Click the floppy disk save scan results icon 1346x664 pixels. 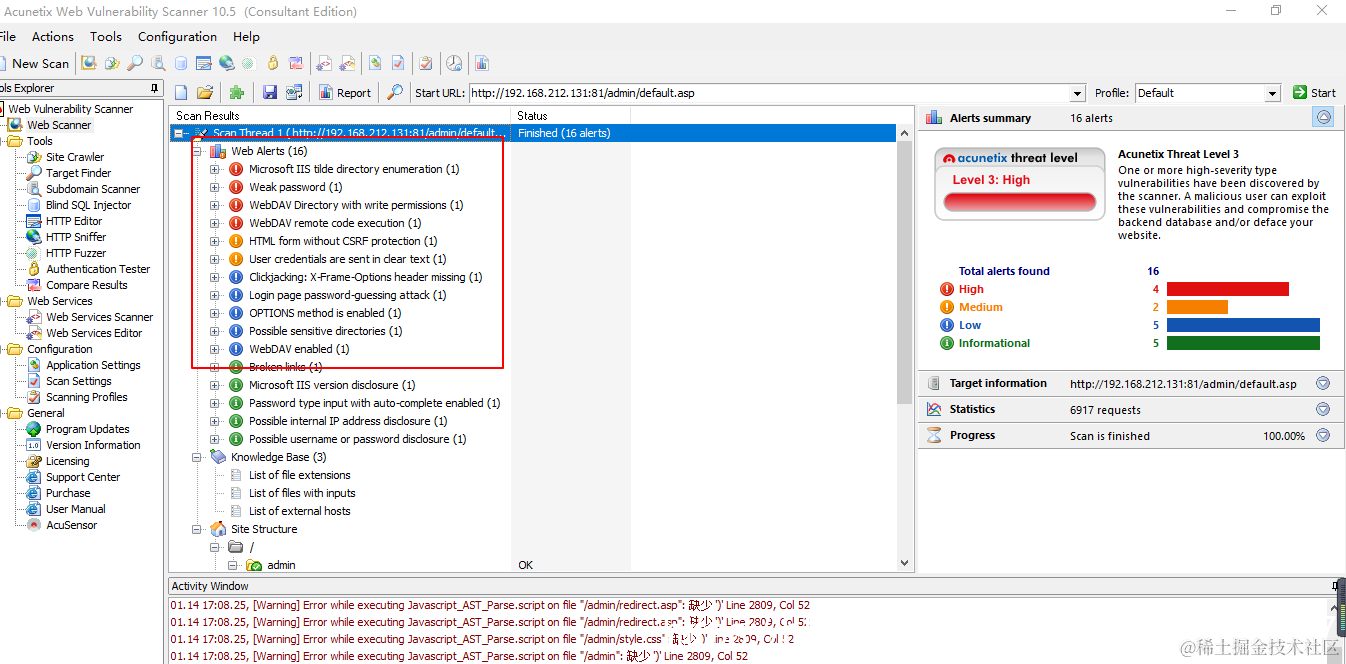tap(270, 92)
